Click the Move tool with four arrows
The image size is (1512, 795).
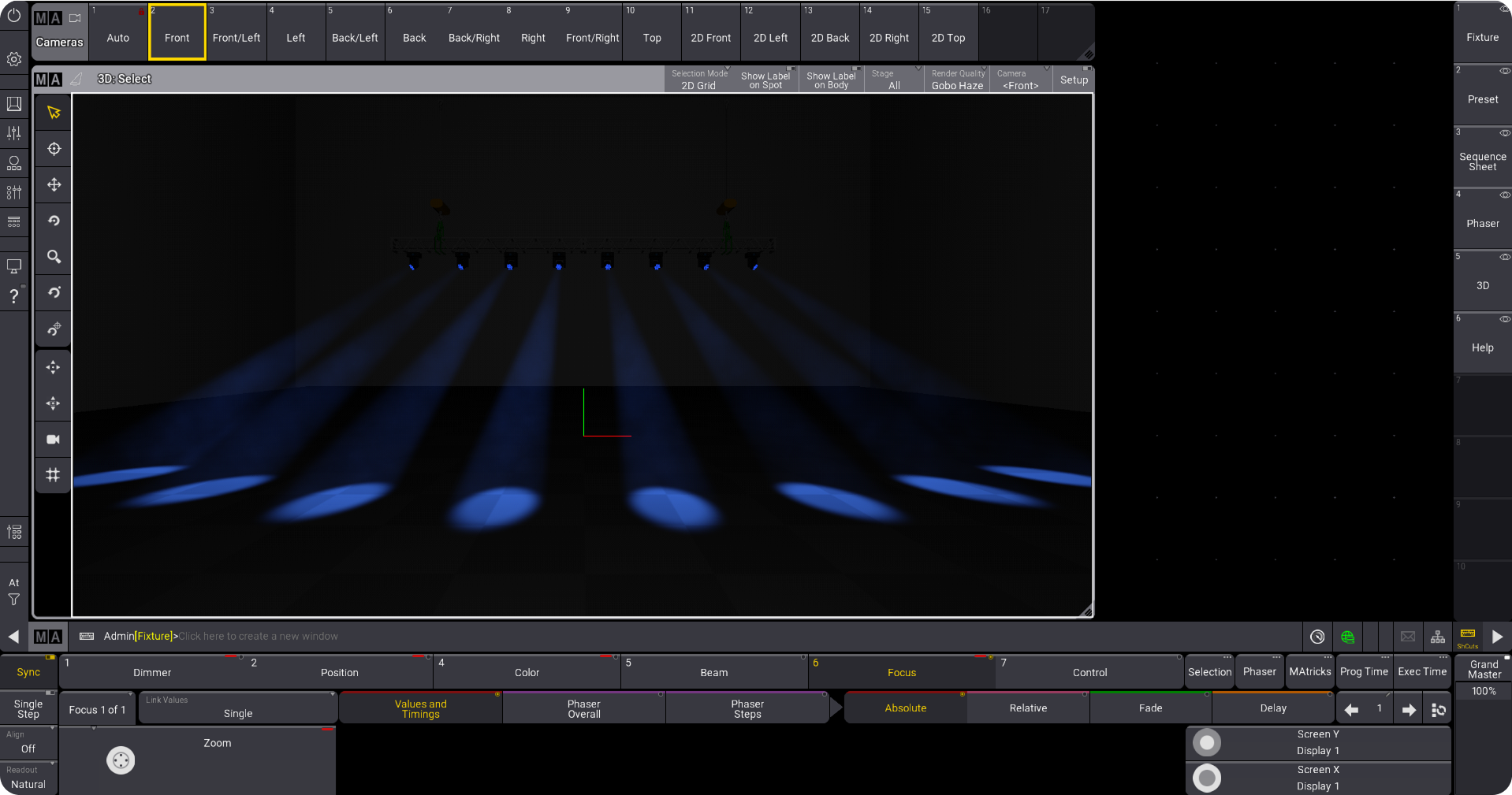click(54, 185)
